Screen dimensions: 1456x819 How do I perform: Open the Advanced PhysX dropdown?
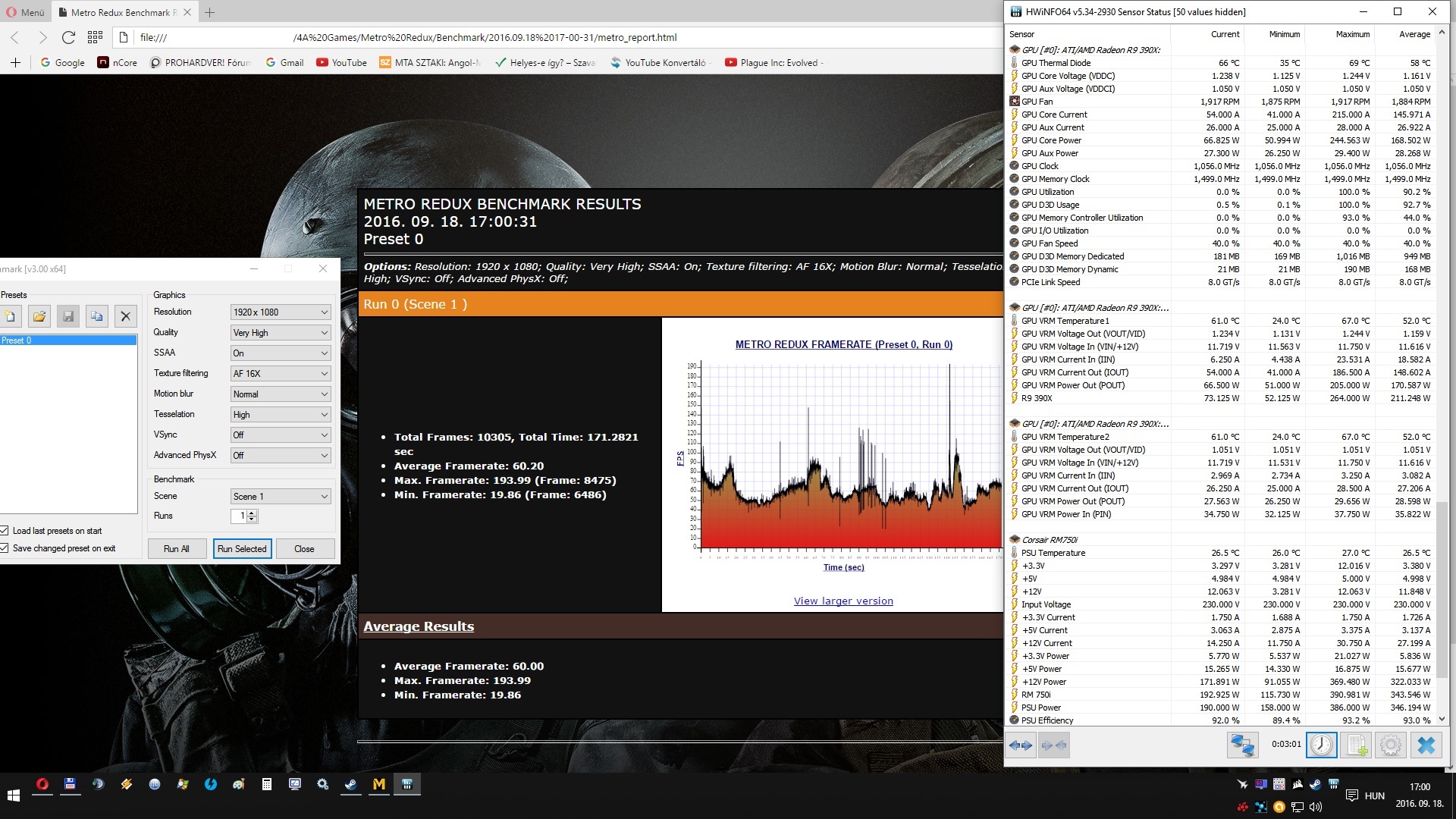(x=281, y=456)
